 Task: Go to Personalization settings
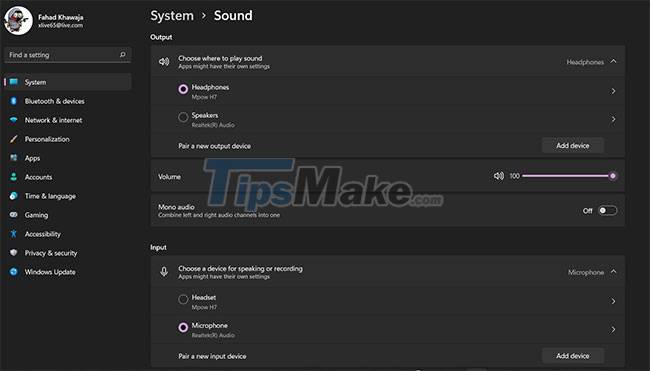[68, 139]
